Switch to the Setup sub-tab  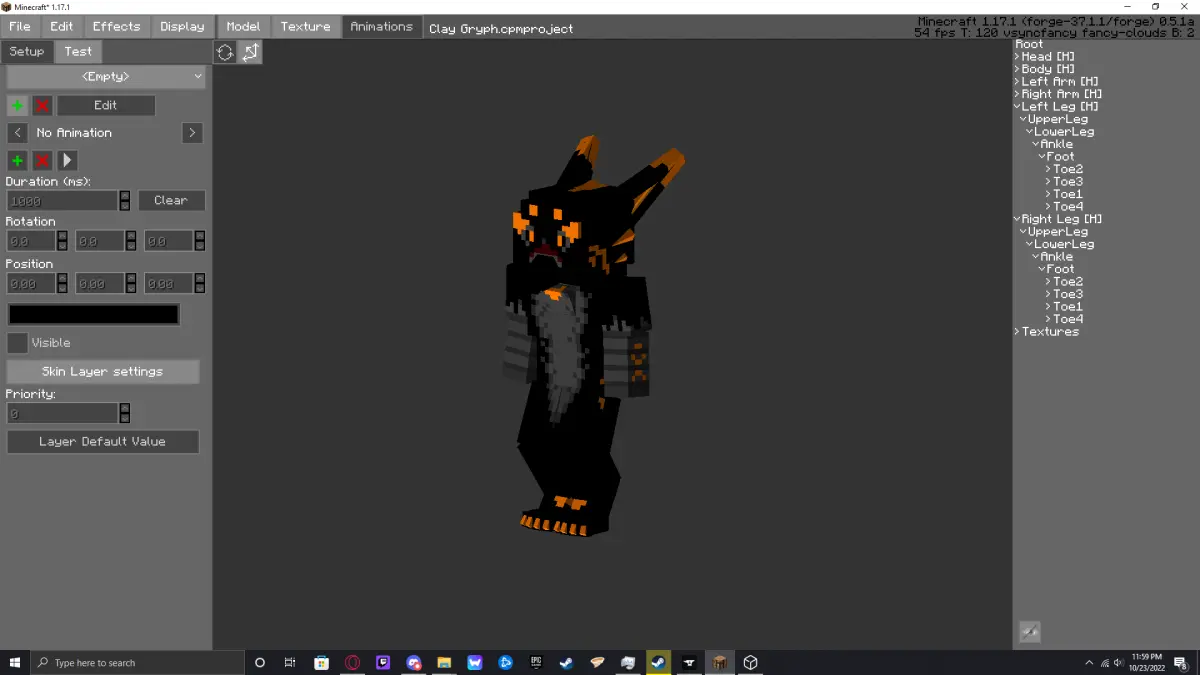[x=27, y=52]
